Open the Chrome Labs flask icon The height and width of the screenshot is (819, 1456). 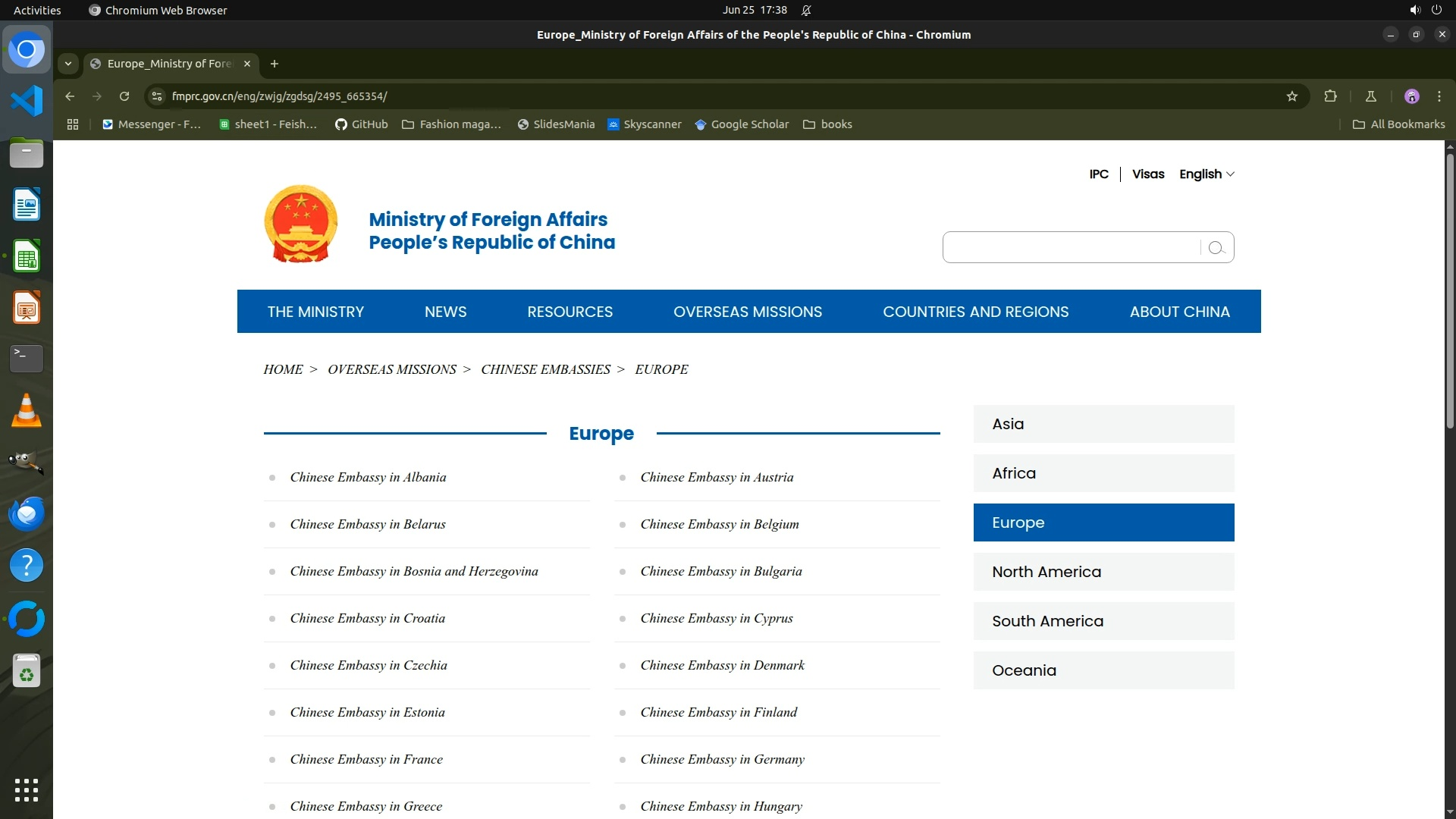(1370, 96)
